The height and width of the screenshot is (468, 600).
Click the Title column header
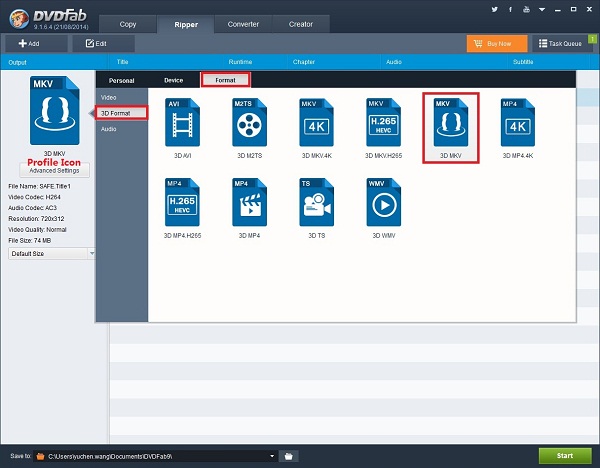122,62
